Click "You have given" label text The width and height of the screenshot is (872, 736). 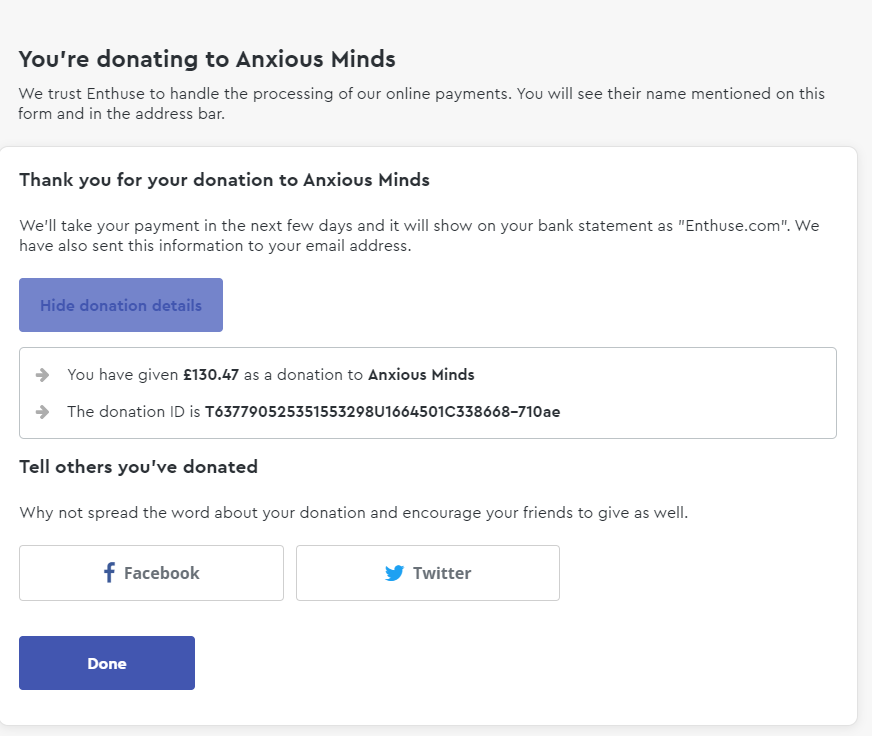[122, 375]
